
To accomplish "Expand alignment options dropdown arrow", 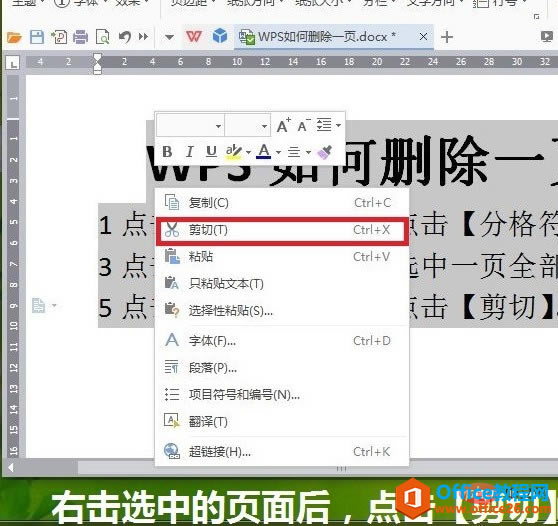I will point(308,153).
